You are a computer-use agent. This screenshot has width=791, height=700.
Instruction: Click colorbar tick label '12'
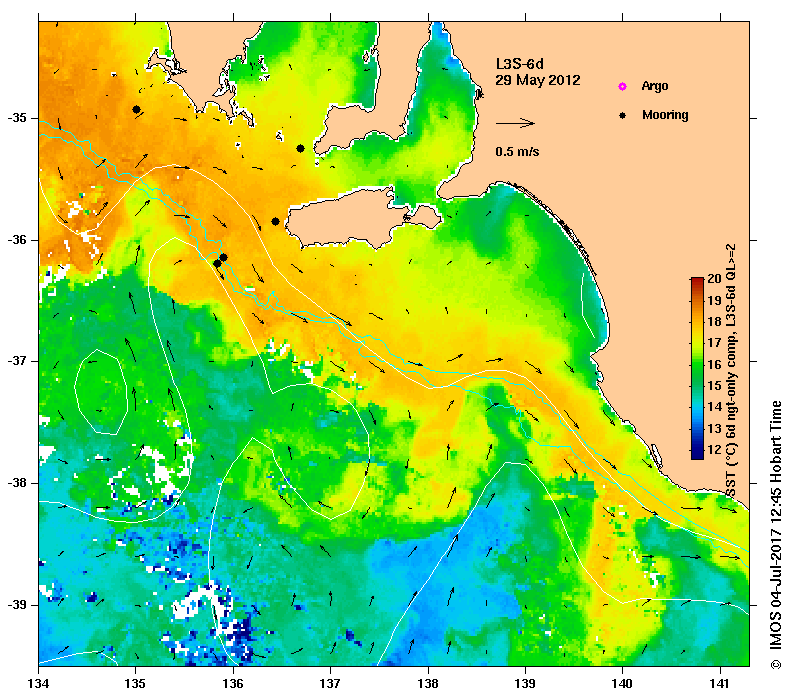pyautogui.click(x=714, y=450)
